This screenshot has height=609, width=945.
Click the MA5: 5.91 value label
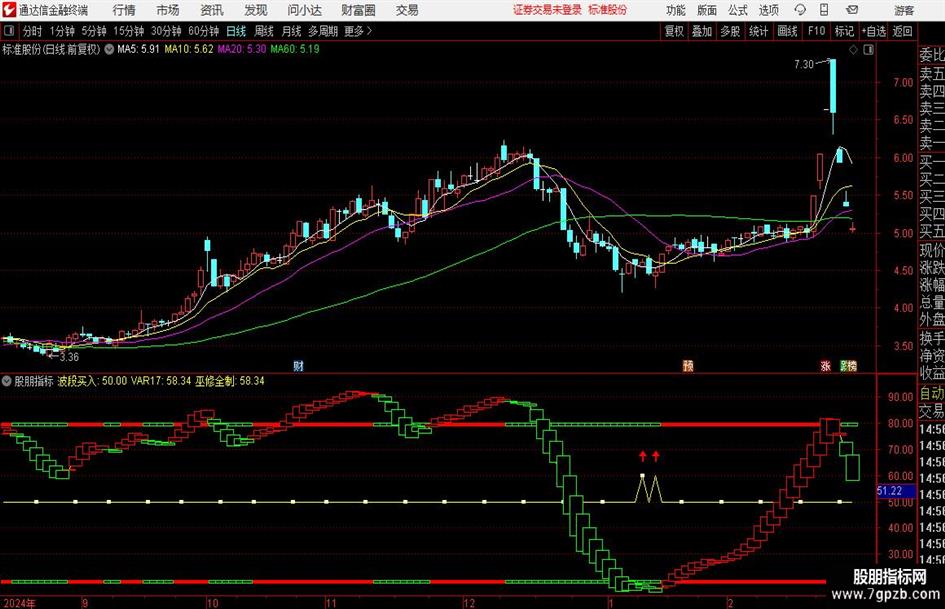pyautogui.click(x=138, y=49)
